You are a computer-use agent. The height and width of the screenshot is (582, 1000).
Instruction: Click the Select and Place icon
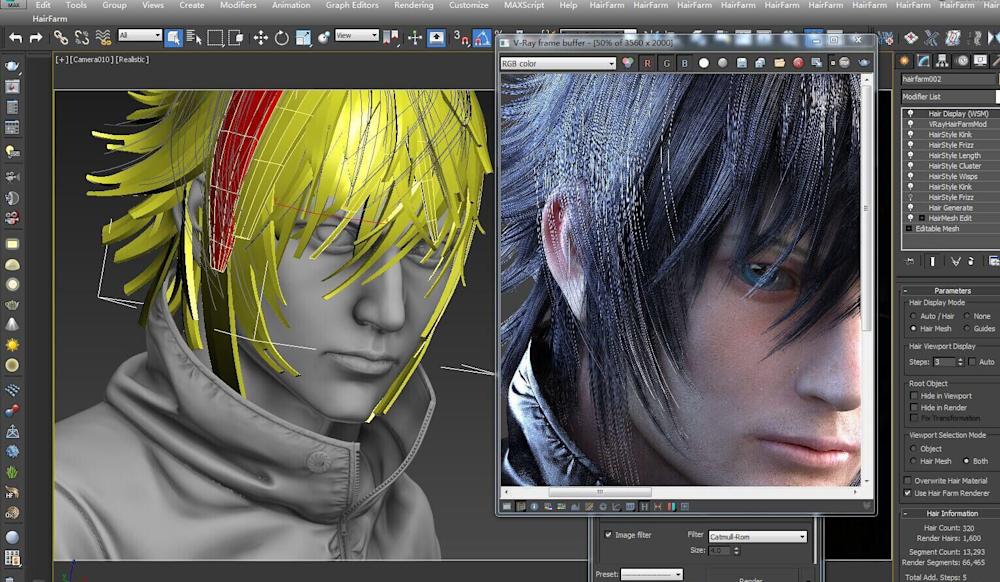point(323,38)
